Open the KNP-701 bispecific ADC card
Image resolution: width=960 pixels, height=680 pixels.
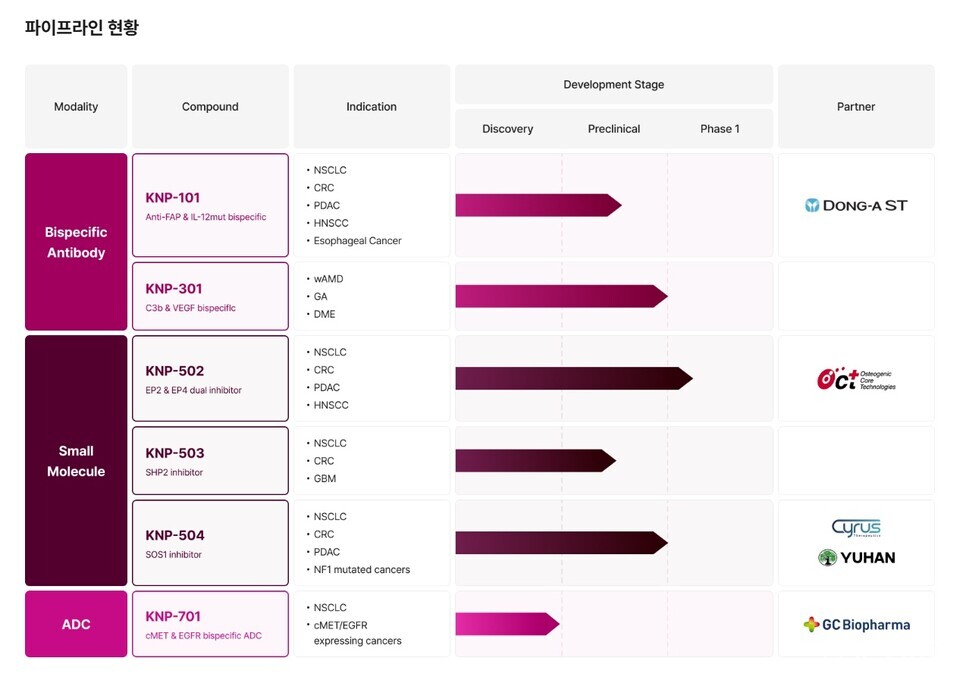coord(210,624)
